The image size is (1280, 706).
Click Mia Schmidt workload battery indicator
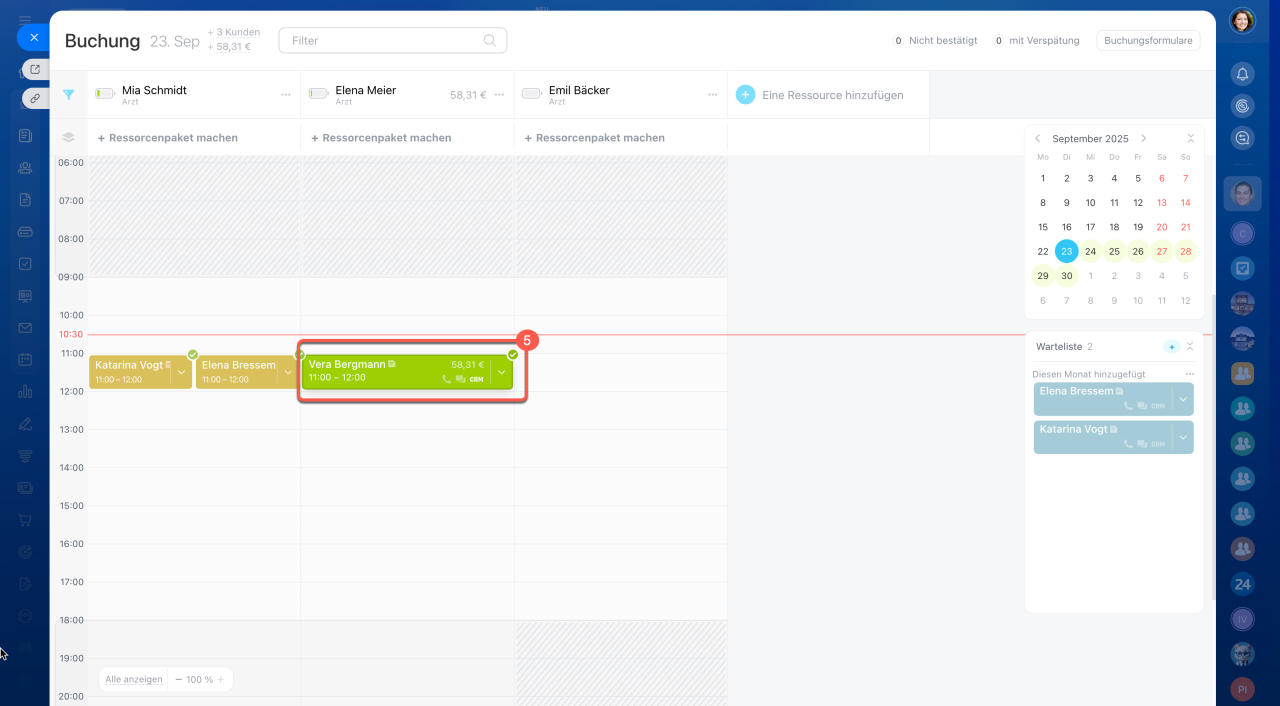[105, 94]
